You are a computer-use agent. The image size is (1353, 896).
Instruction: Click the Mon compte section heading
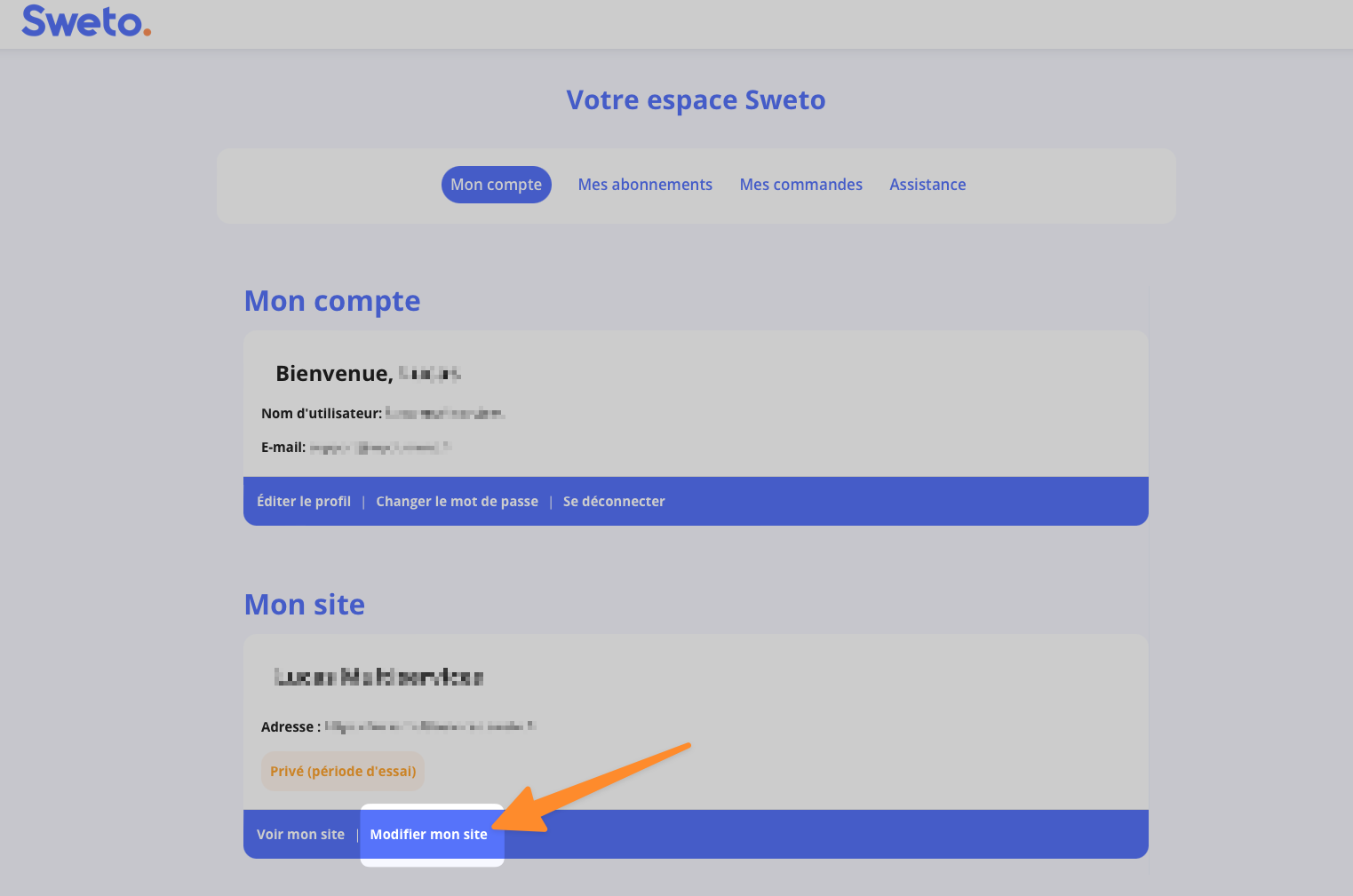click(332, 302)
